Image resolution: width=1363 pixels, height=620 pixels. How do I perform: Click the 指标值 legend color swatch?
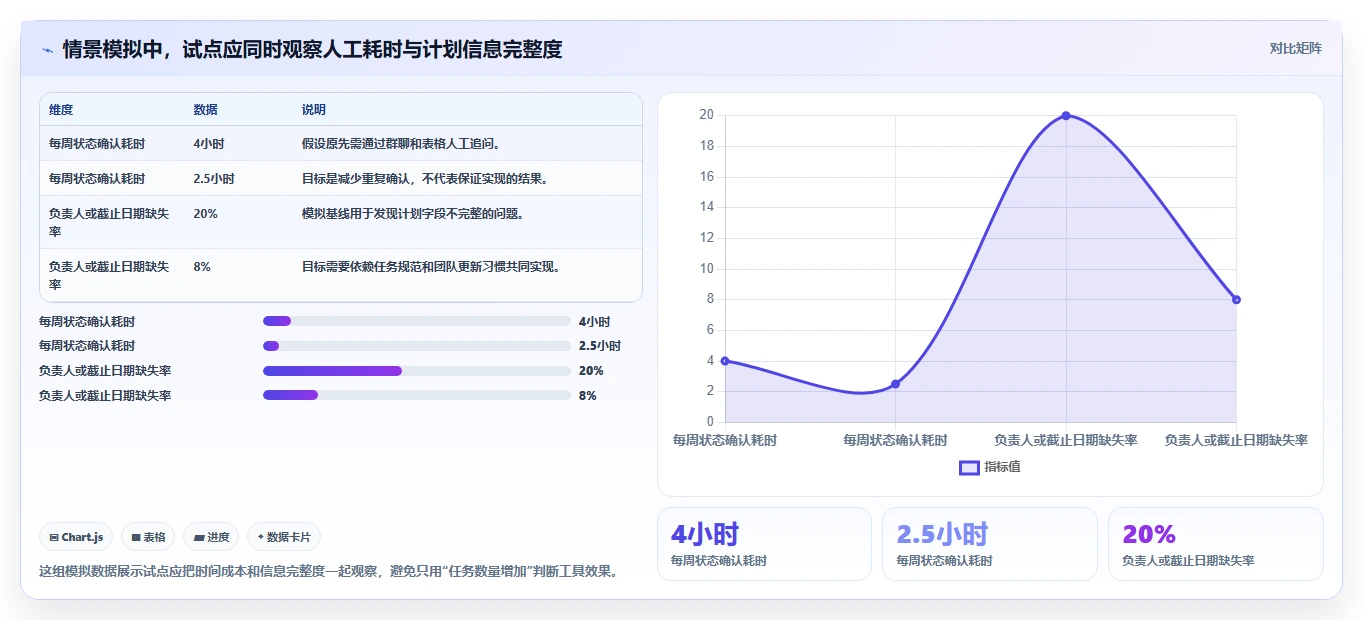(969, 467)
